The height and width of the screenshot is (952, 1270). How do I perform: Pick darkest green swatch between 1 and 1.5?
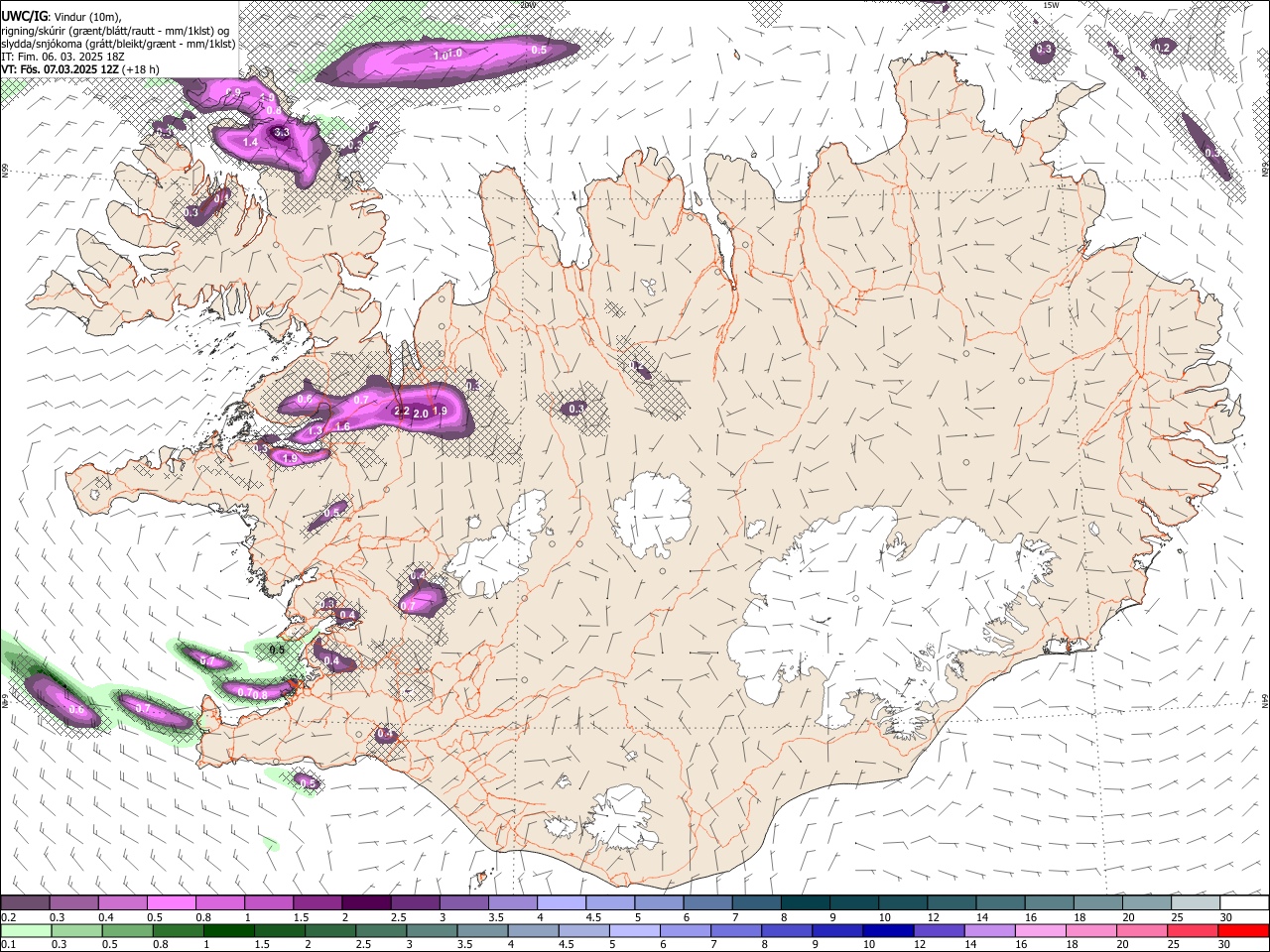(228, 930)
